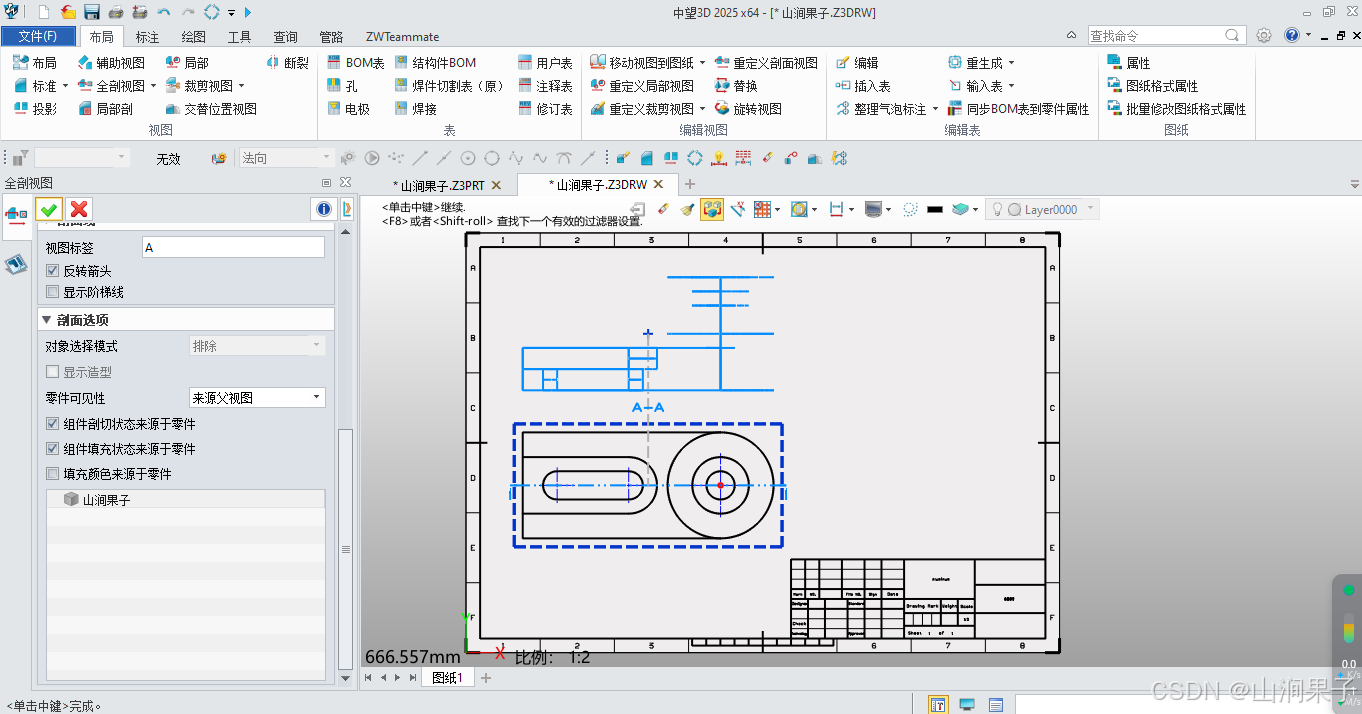Switch to the 标注 ribbon tab

click(x=147, y=37)
